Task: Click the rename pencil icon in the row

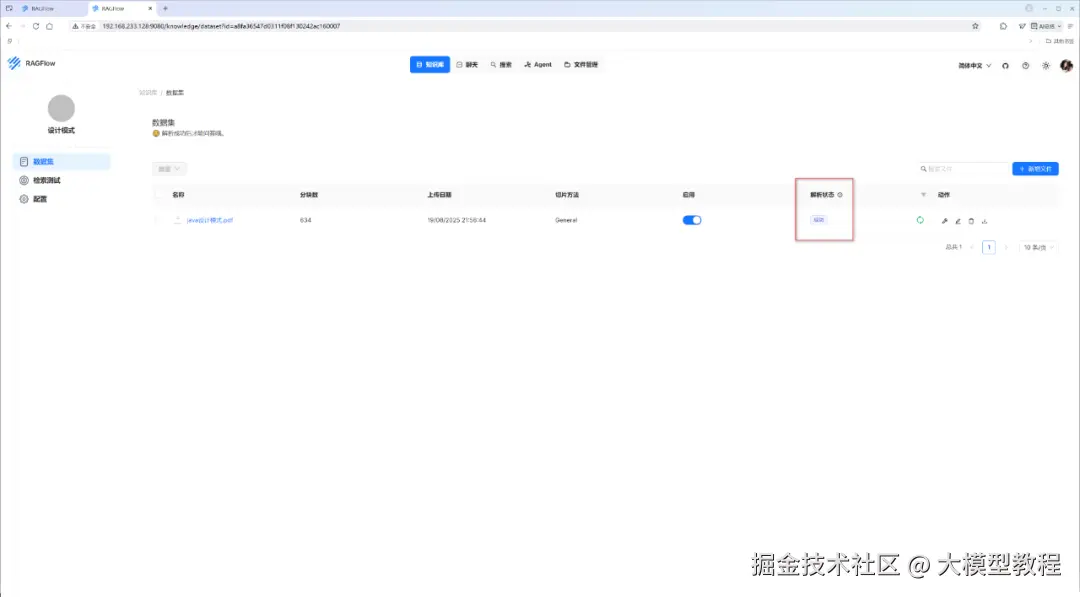Action: tap(957, 221)
